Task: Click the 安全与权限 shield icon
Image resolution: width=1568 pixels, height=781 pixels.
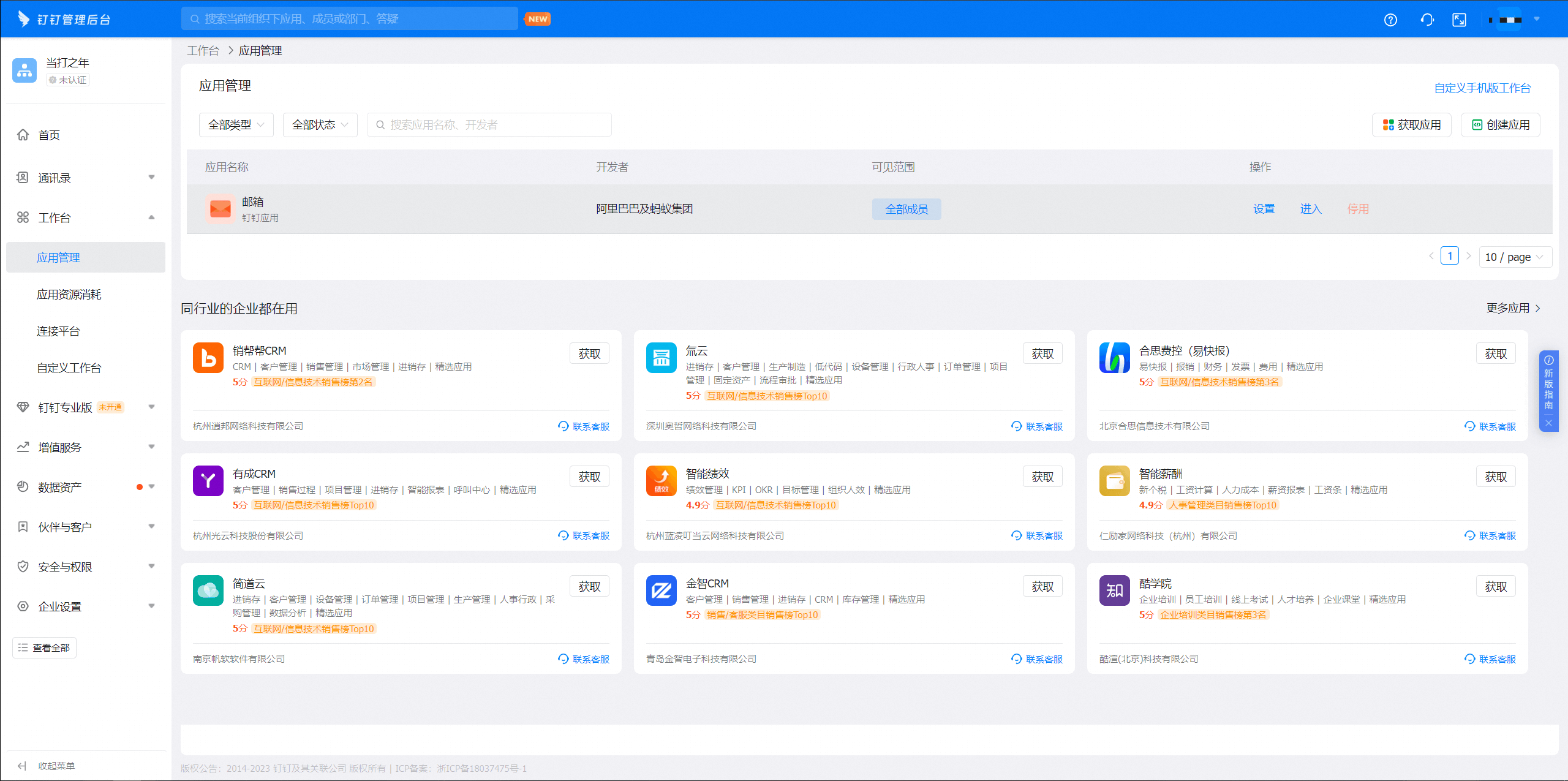Action: (23, 567)
